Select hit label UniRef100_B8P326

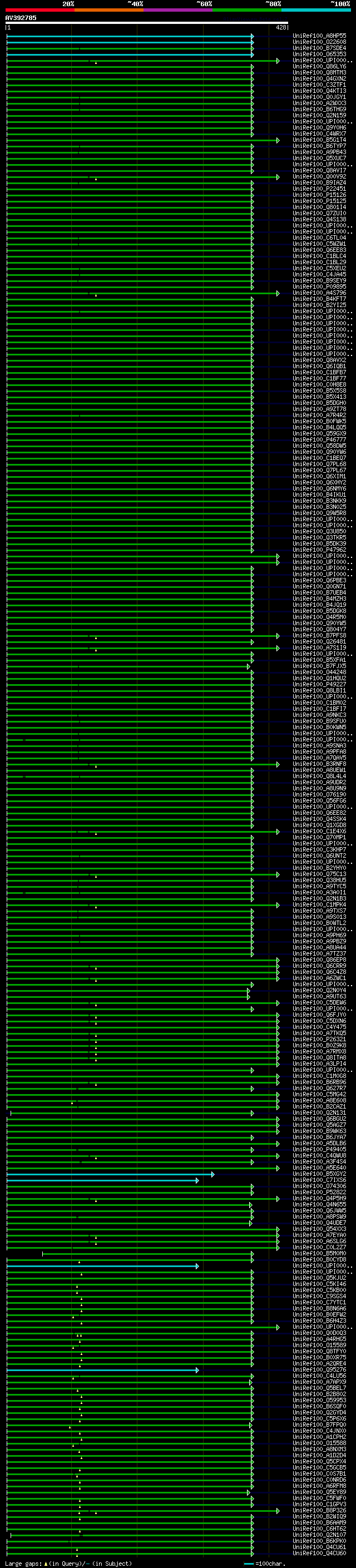click(x=319, y=1510)
